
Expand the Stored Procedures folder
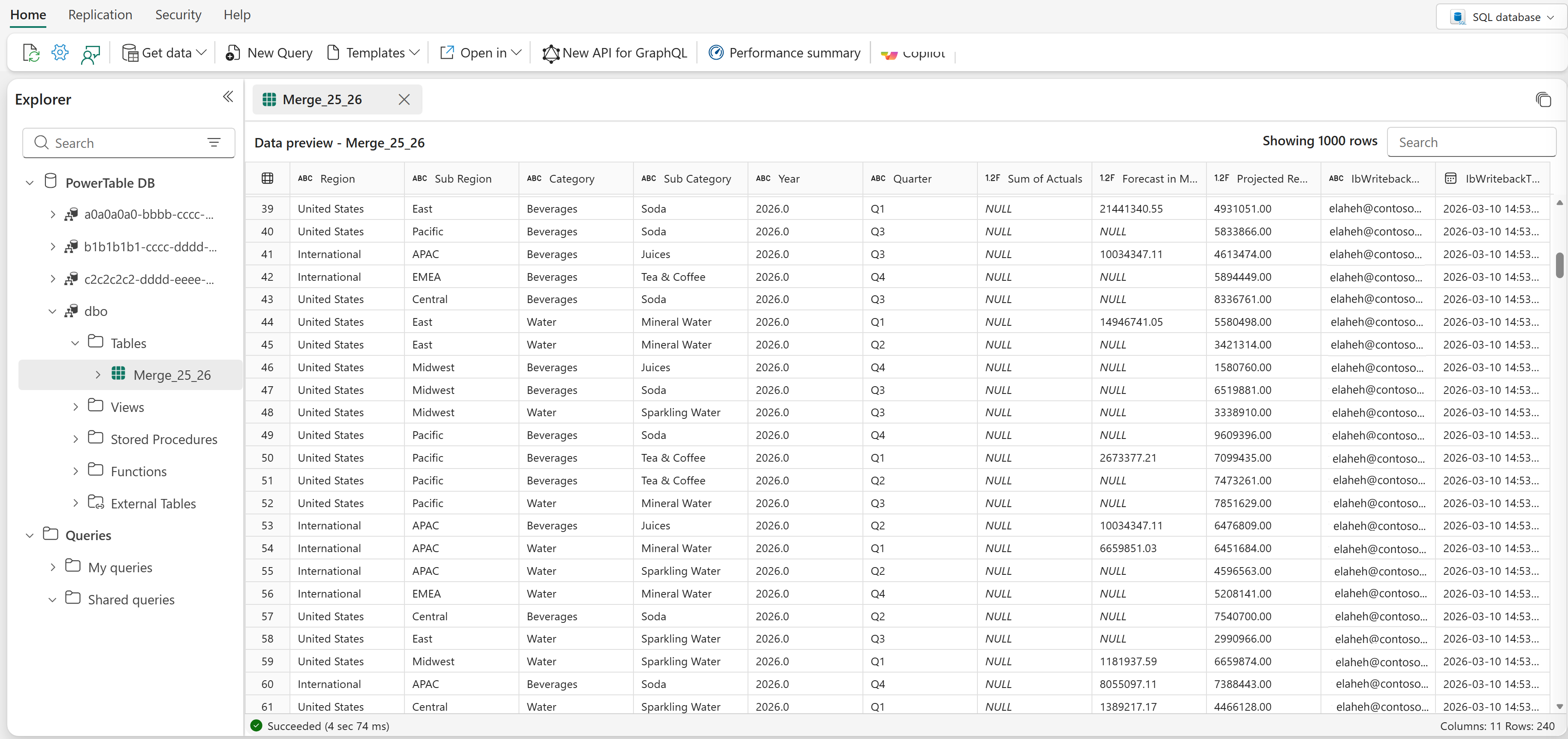pyautogui.click(x=75, y=439)
